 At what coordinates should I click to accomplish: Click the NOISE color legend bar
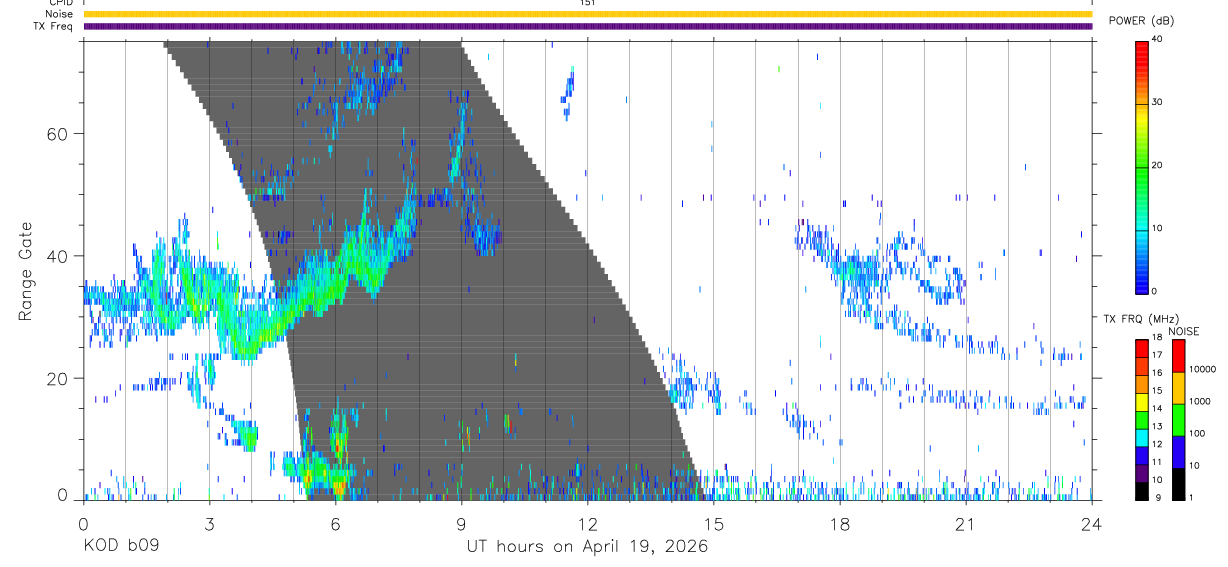1179,420
